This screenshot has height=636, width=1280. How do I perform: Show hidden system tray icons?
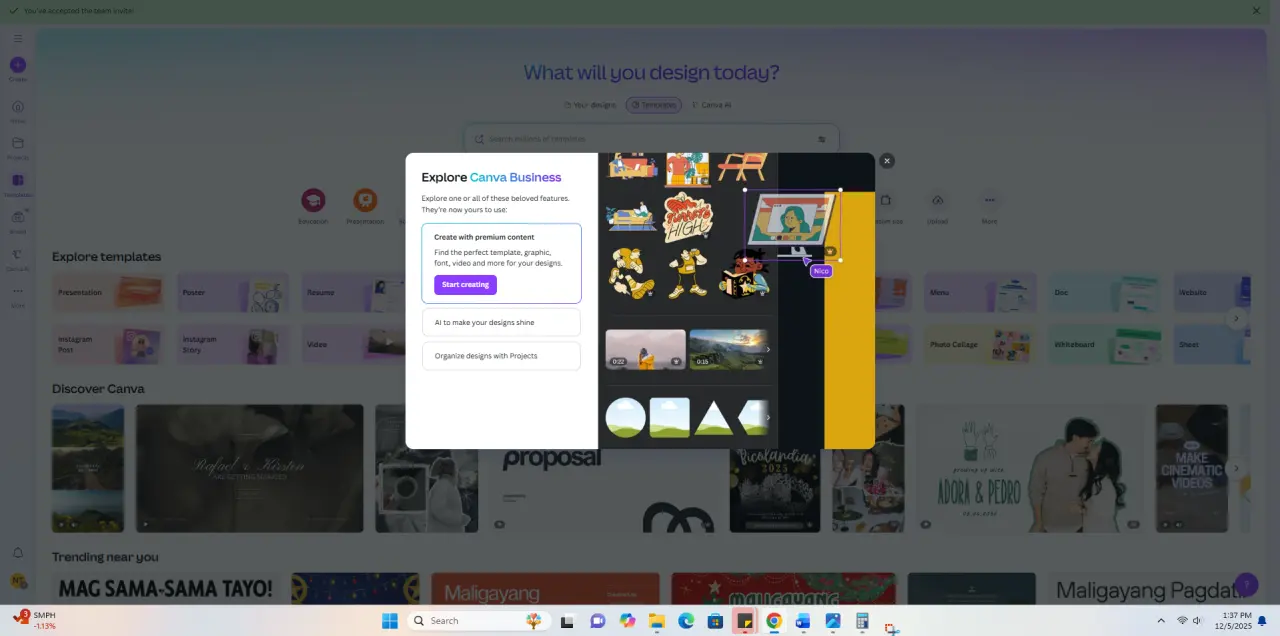(1160, 621)
